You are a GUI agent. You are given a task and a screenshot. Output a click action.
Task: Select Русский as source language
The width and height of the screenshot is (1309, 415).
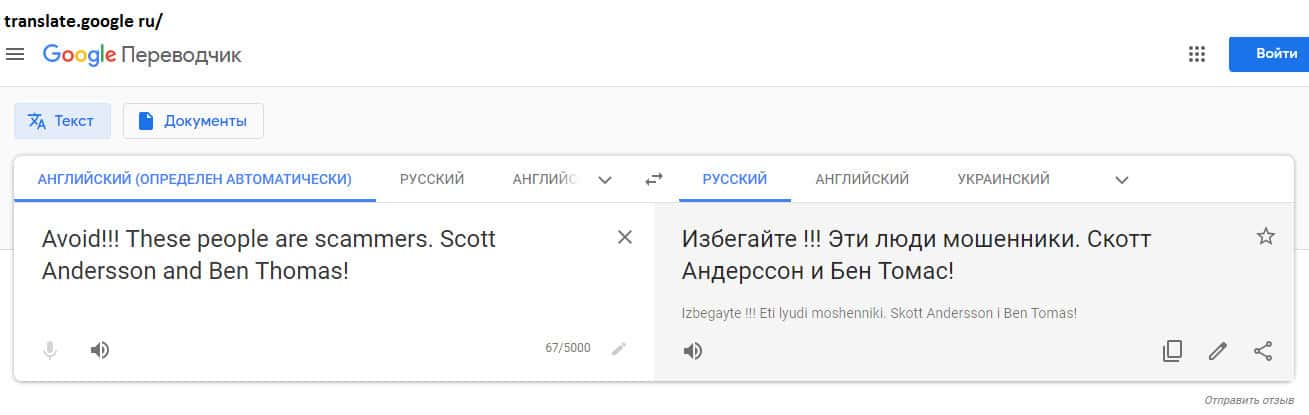pyautogui.click(x=432, y=180)
